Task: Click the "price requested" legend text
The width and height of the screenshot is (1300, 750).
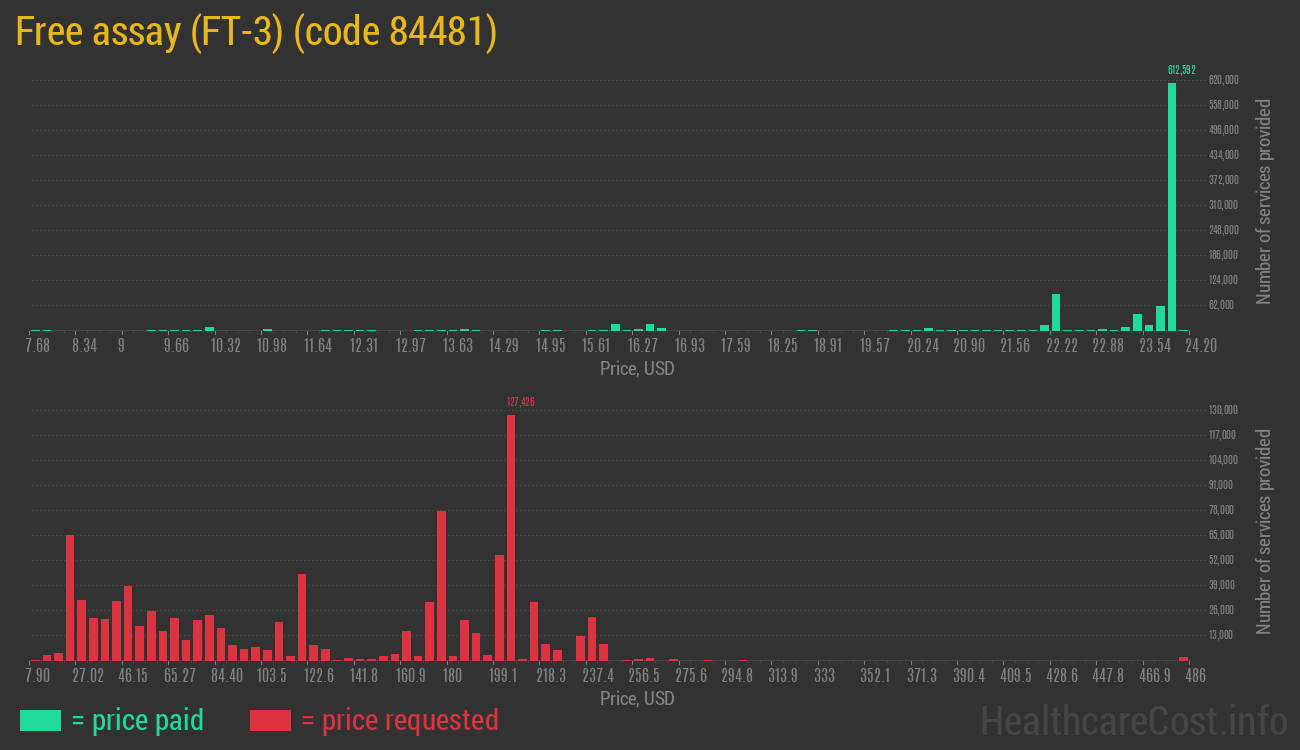Action: (x=399, y=720)
